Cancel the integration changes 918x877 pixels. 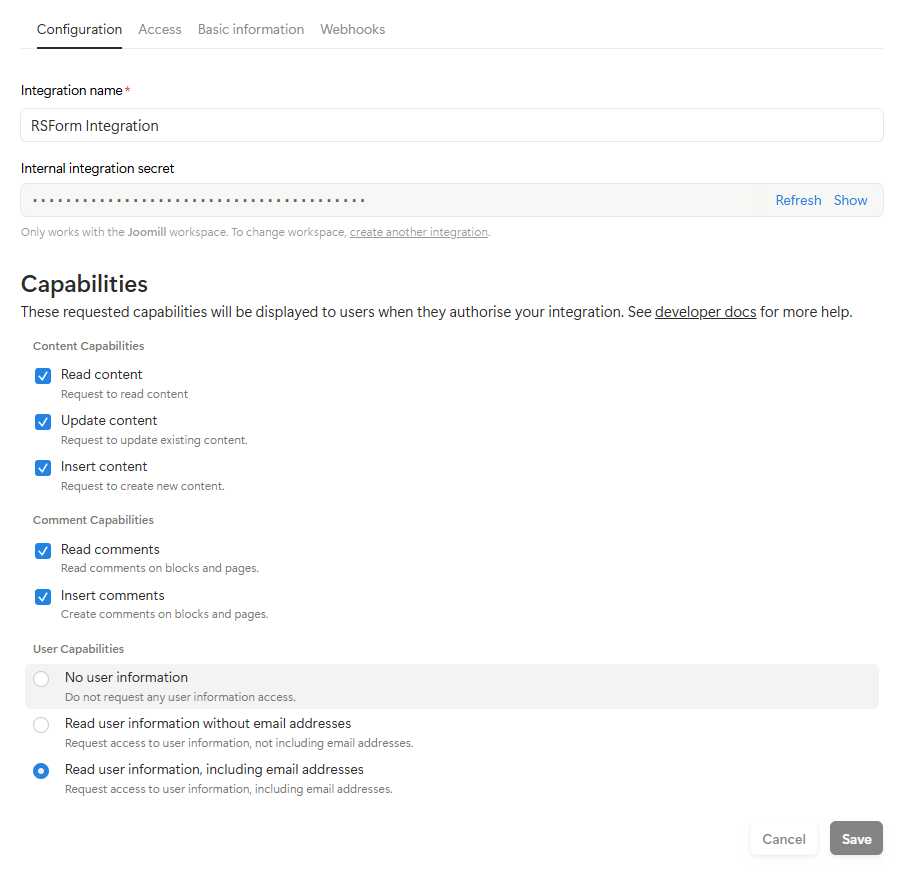783,838
